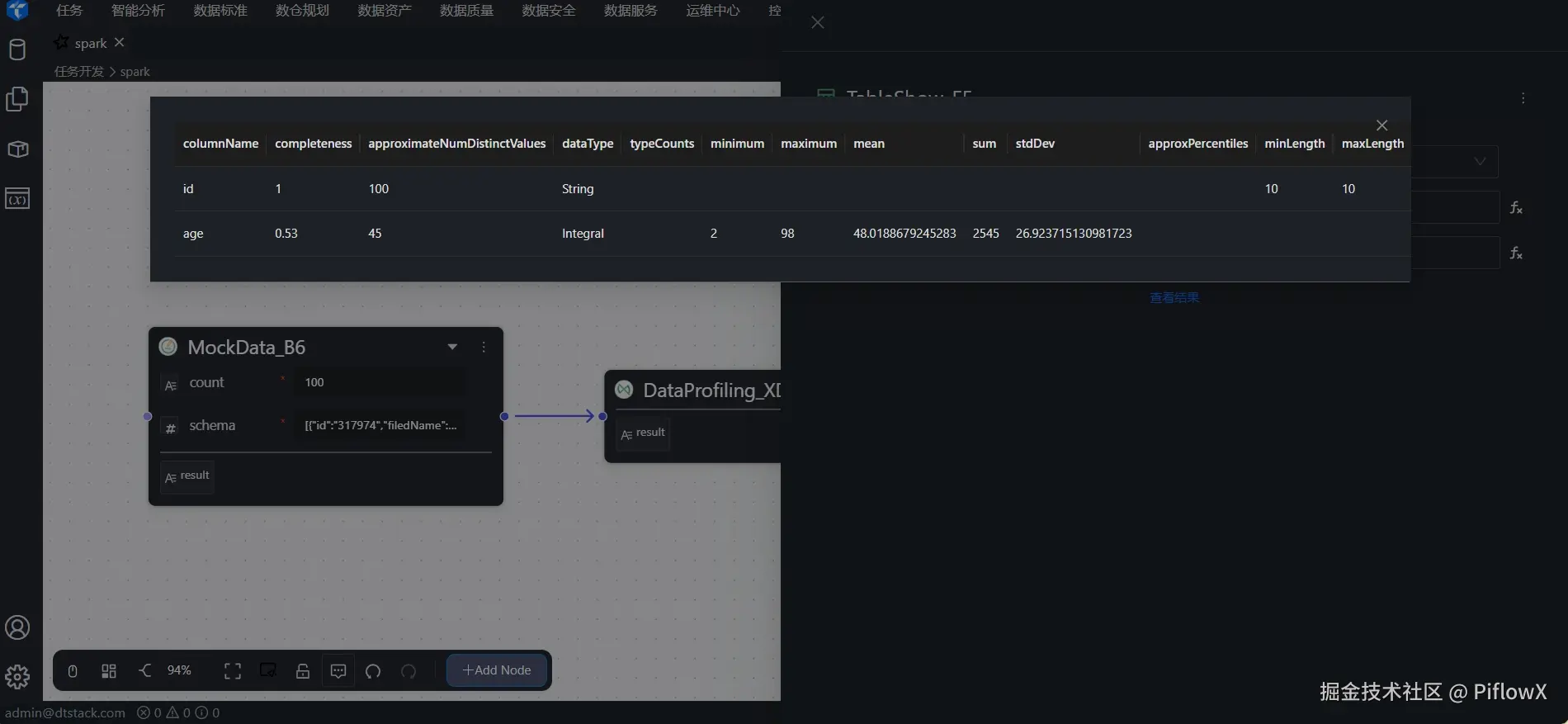The width and height of the screenshot is (1568, 724).
Task: Open the 数据安全 menu
Action: pos(549,11)
